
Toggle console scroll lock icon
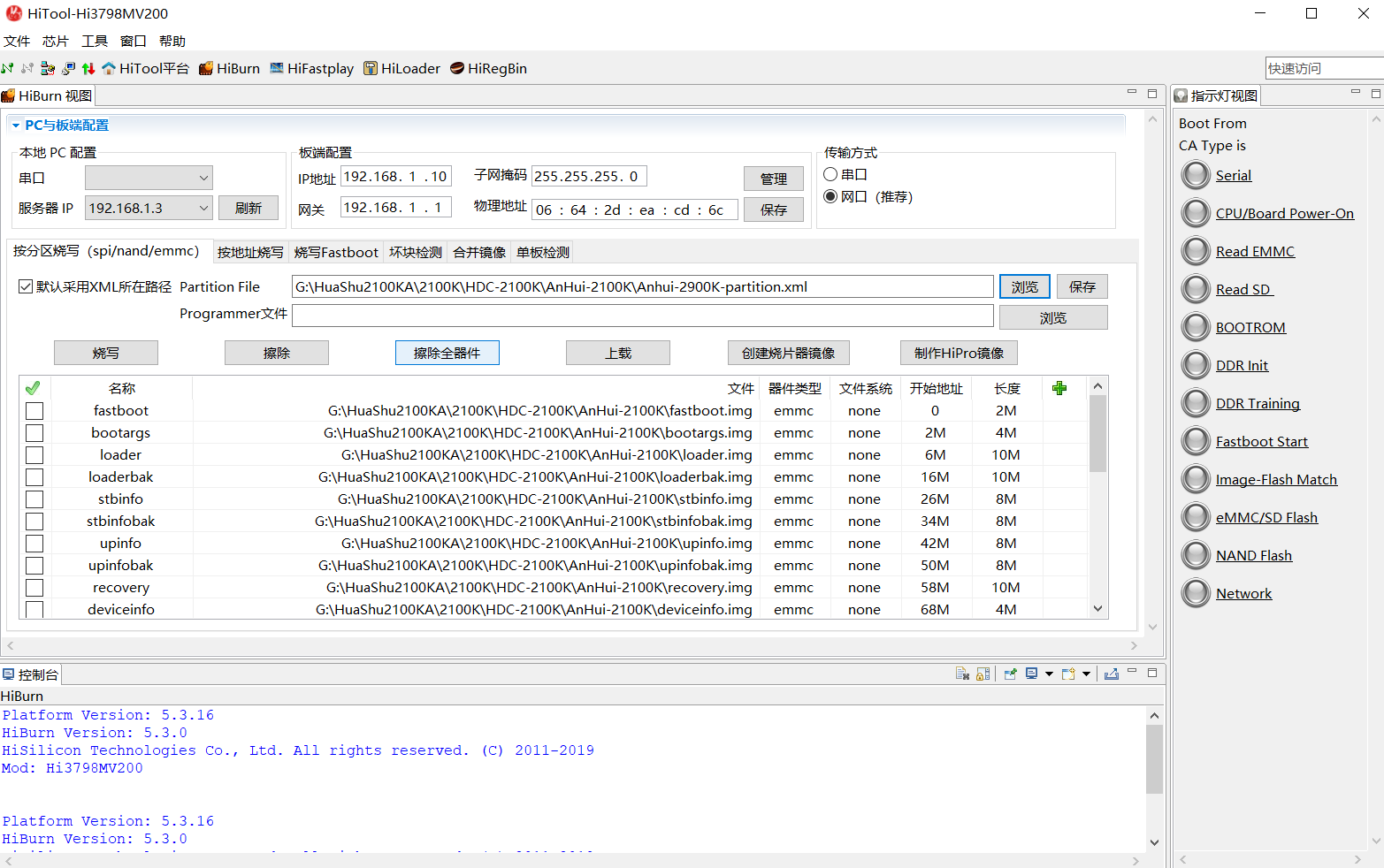click(x=983, y=674)
